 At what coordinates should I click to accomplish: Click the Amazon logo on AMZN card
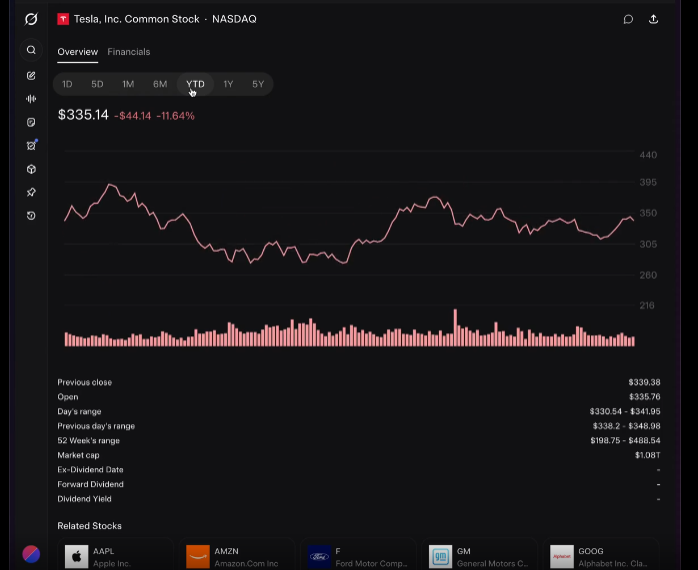198,557
